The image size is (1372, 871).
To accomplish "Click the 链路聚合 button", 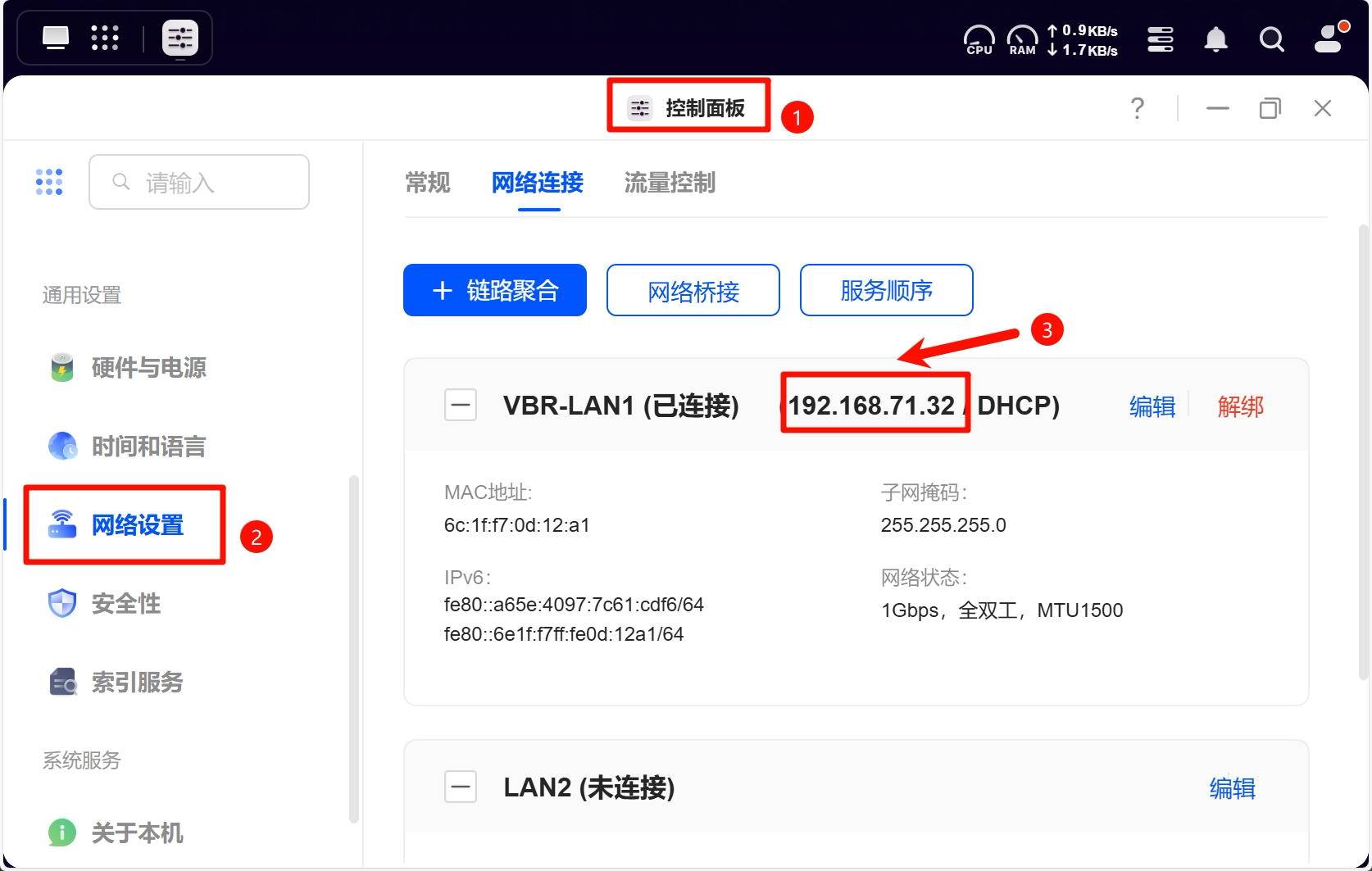I will click(x=495, y=290).
